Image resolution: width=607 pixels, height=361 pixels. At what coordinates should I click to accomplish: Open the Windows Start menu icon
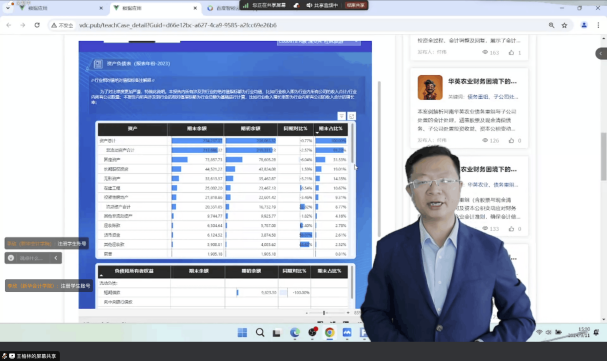(242, 332)
